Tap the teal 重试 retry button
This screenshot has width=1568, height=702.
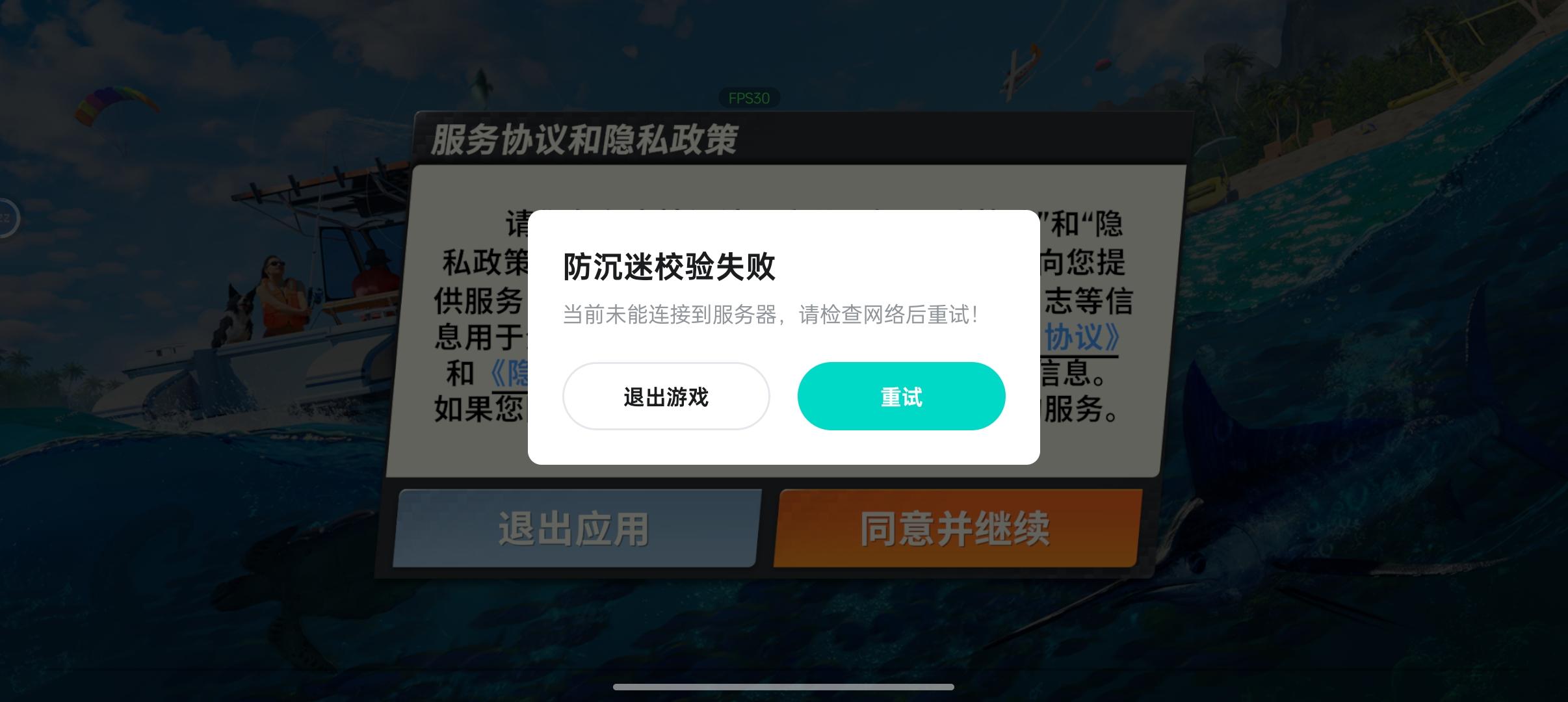coord(901,396)
